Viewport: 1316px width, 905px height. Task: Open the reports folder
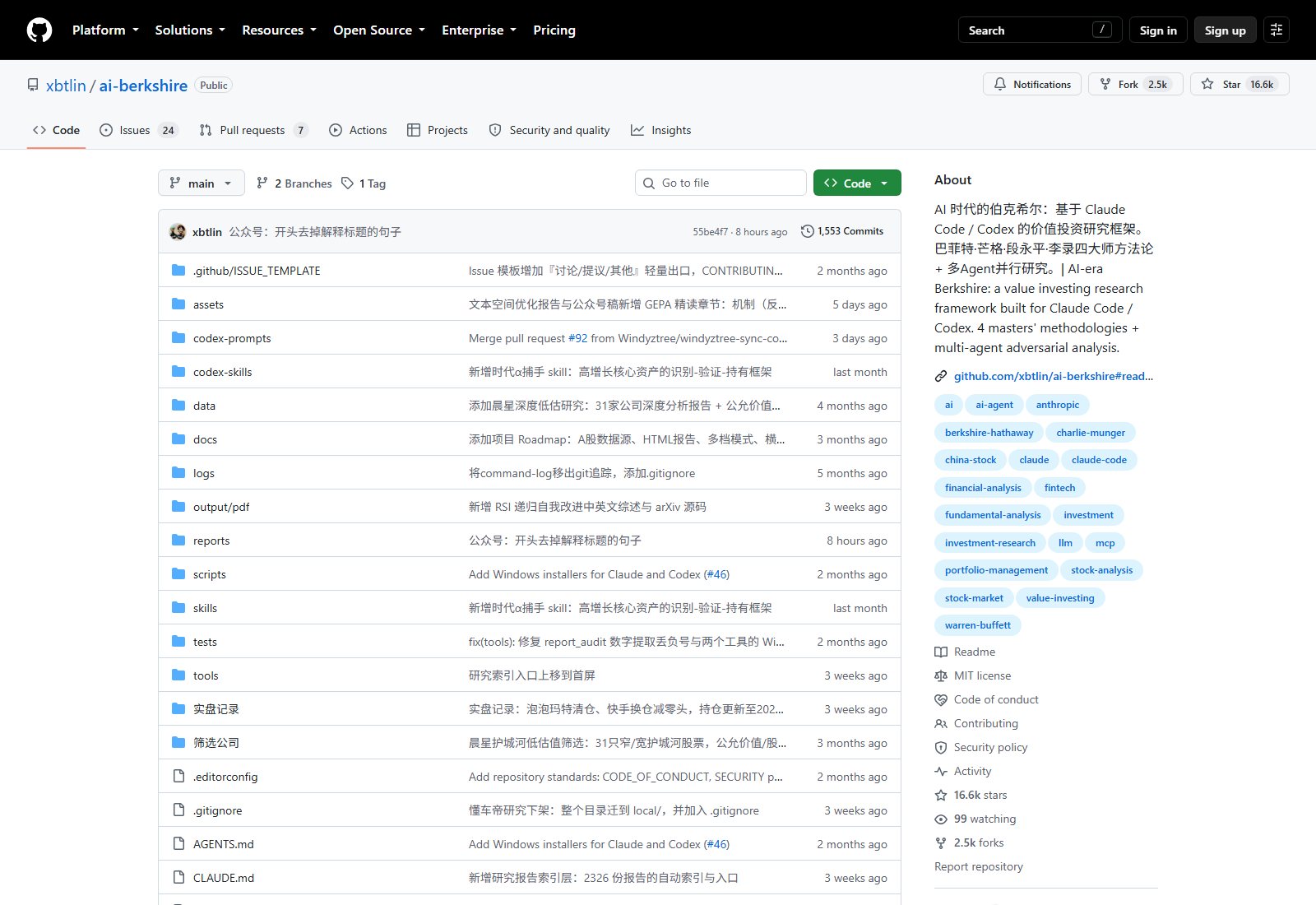[x=211, y=541]
